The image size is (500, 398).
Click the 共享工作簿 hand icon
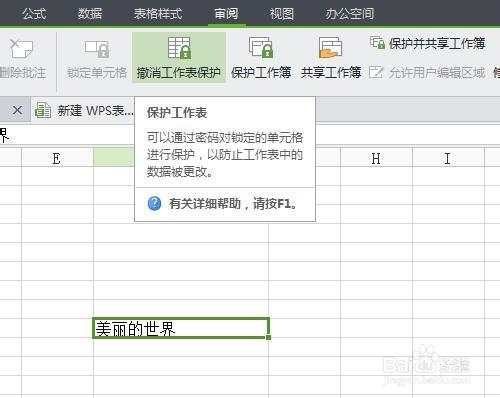tap(330, 48)
